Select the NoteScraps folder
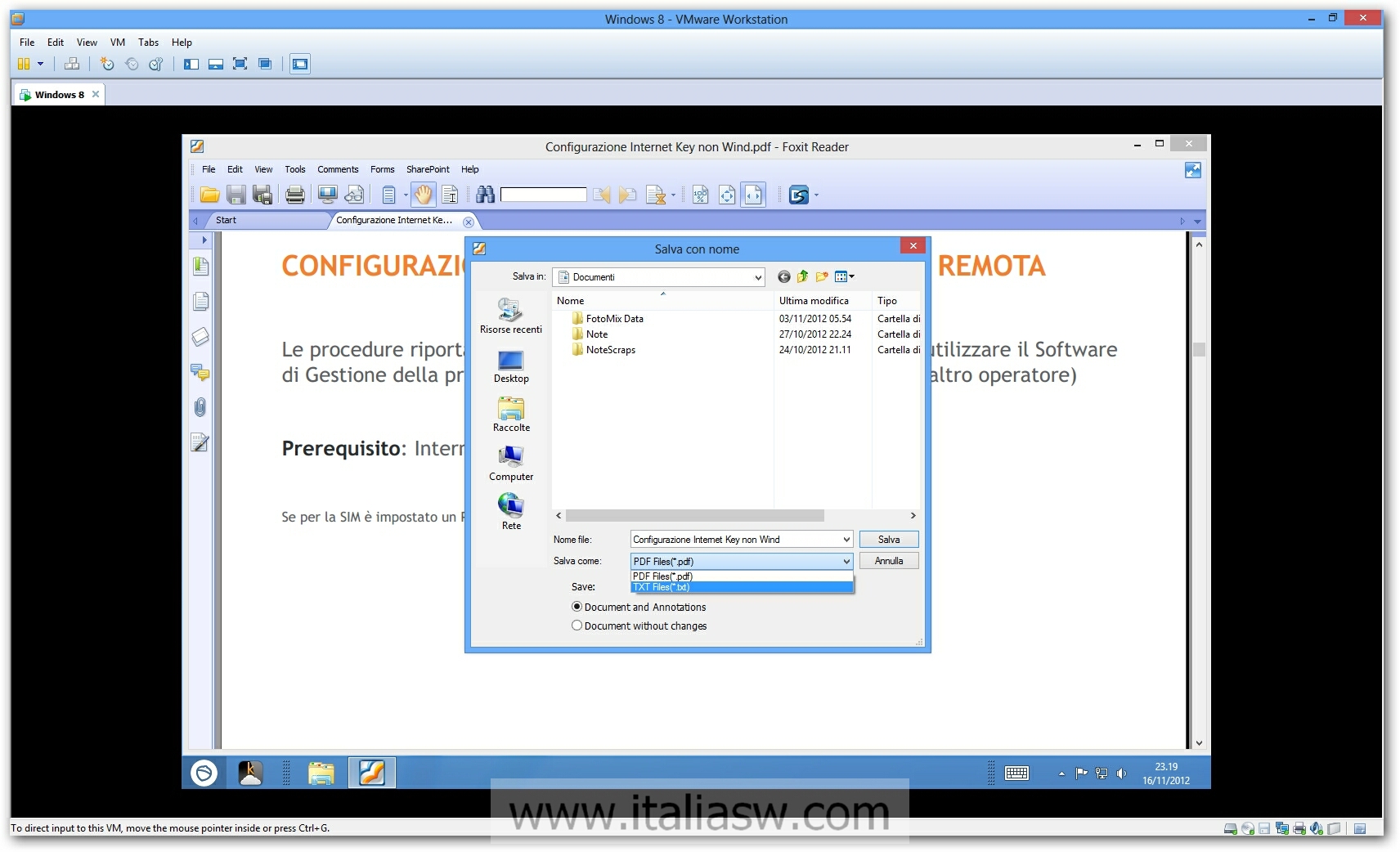This screenshot has height=852, width=1400. coord(604,350)
